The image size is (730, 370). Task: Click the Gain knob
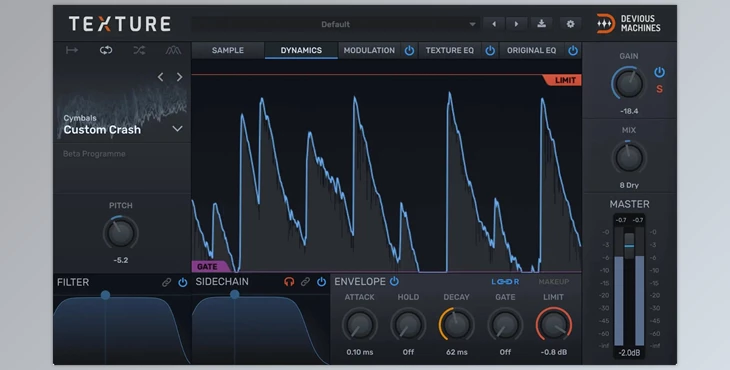[x=629, y=84]
